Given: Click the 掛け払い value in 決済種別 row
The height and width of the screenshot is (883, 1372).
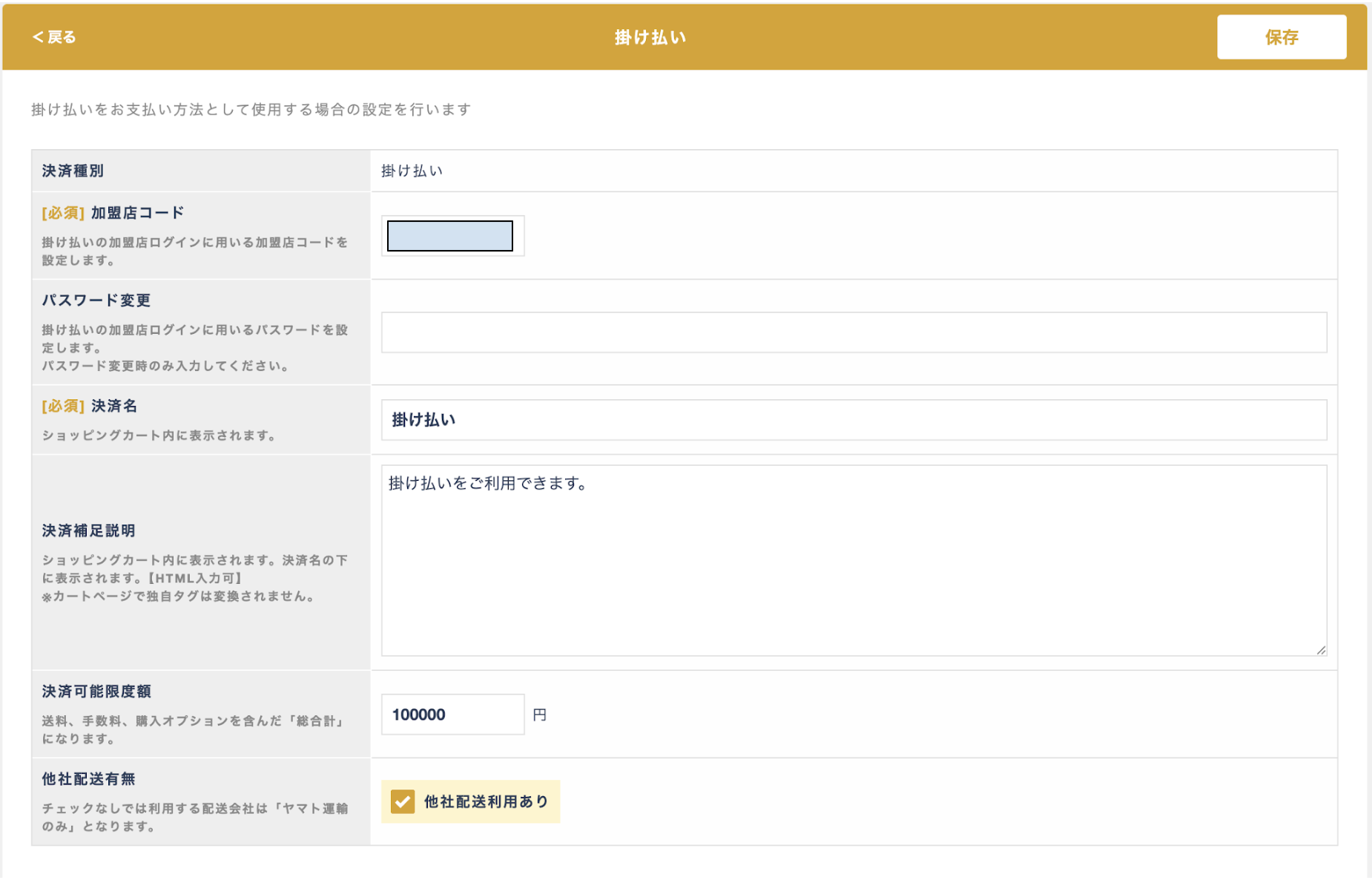Looking at the screenshot, I should pyautogui.click(x=412, y=171).
